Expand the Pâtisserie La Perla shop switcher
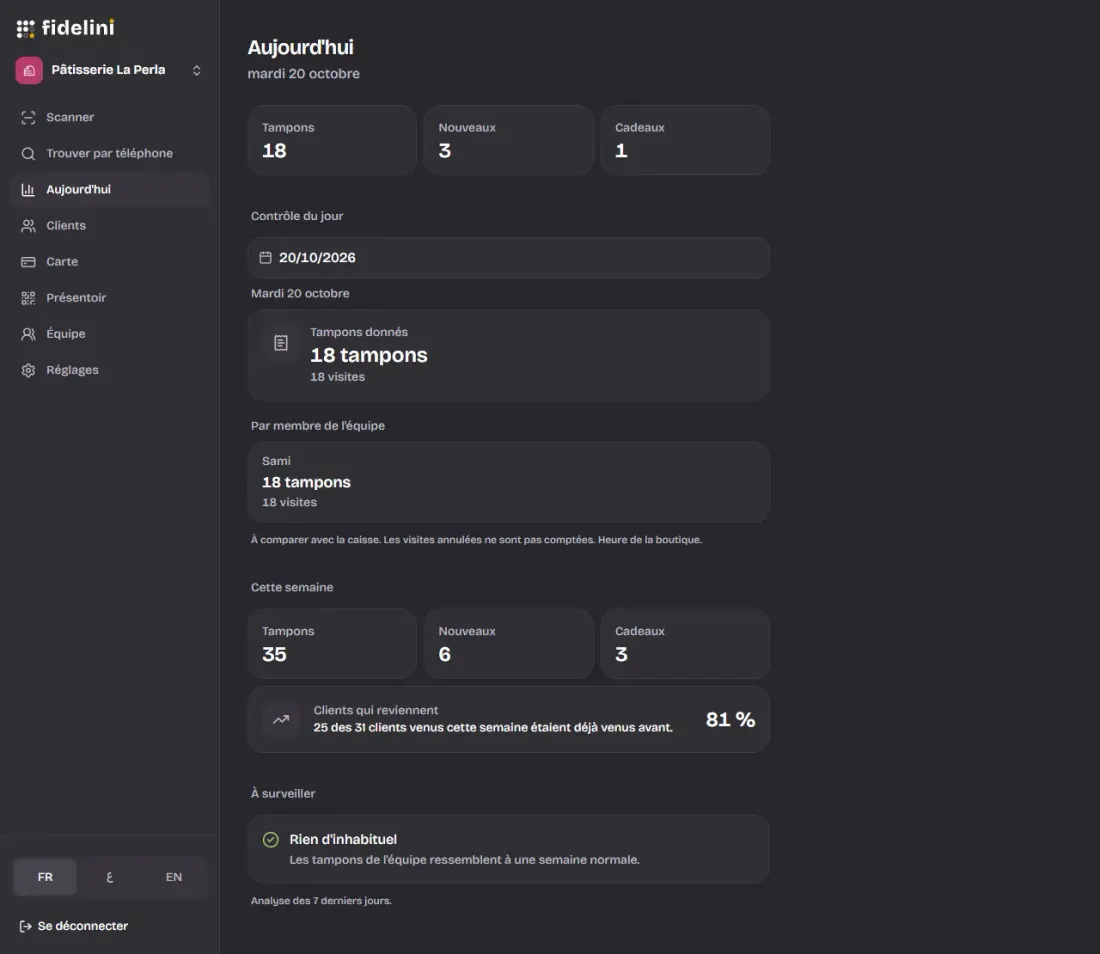The width and height of the screenshot is (1100, 954). (x=109, y=70)
